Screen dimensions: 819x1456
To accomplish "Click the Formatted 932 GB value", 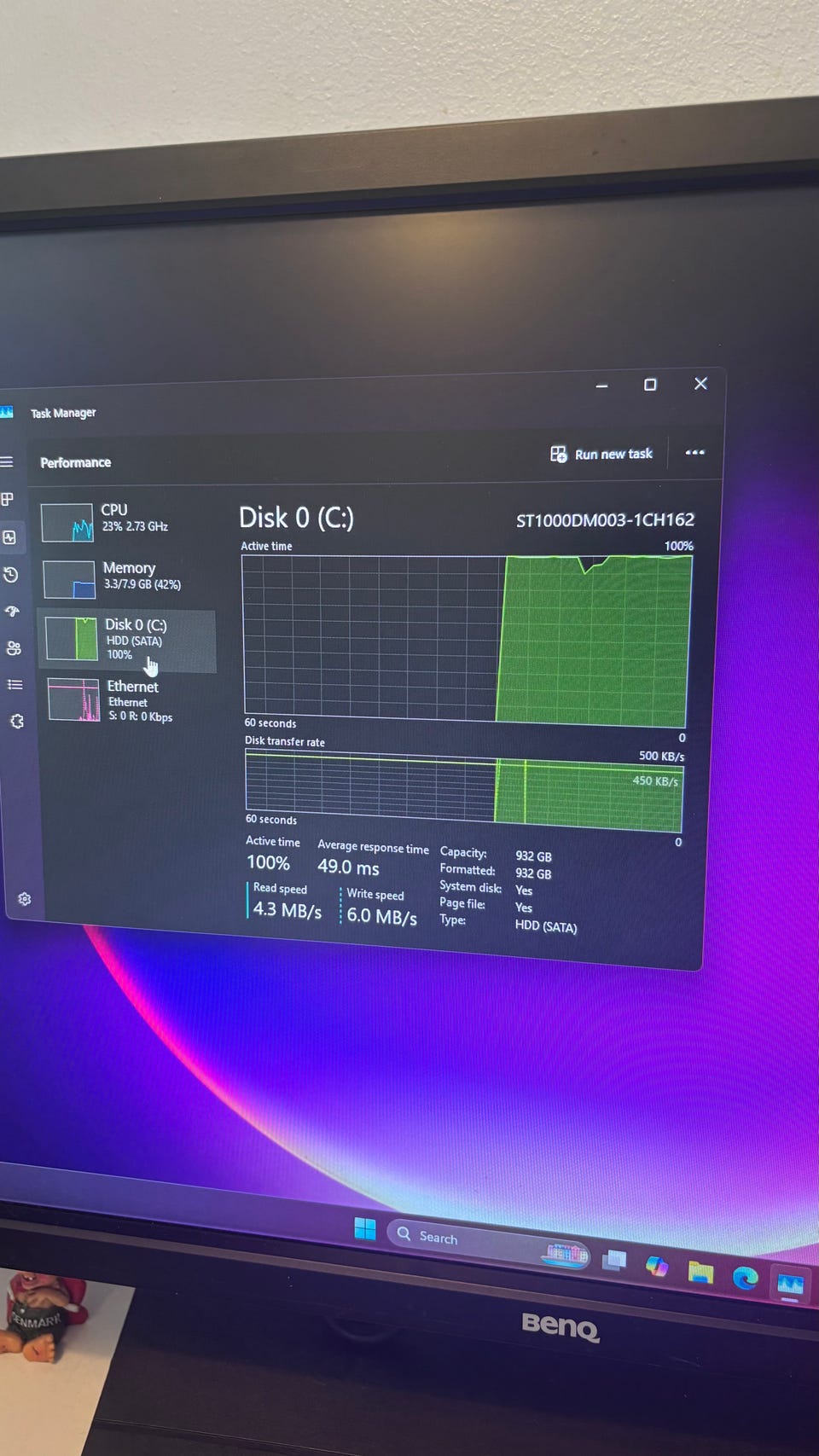I will tap(533, 873).
